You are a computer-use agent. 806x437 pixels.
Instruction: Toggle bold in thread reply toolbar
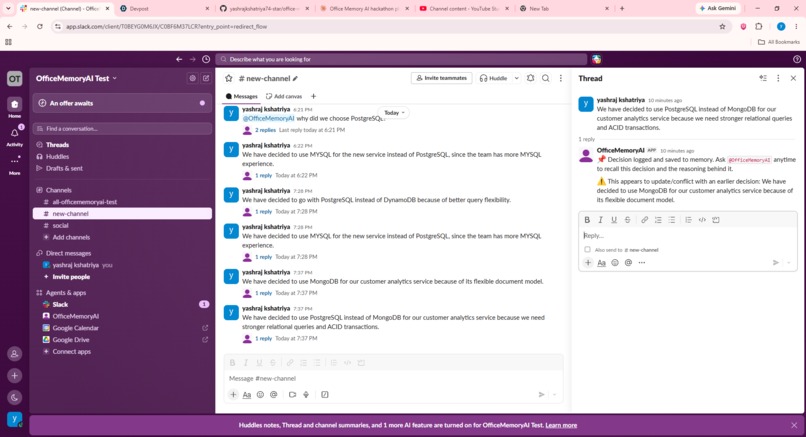587,220
